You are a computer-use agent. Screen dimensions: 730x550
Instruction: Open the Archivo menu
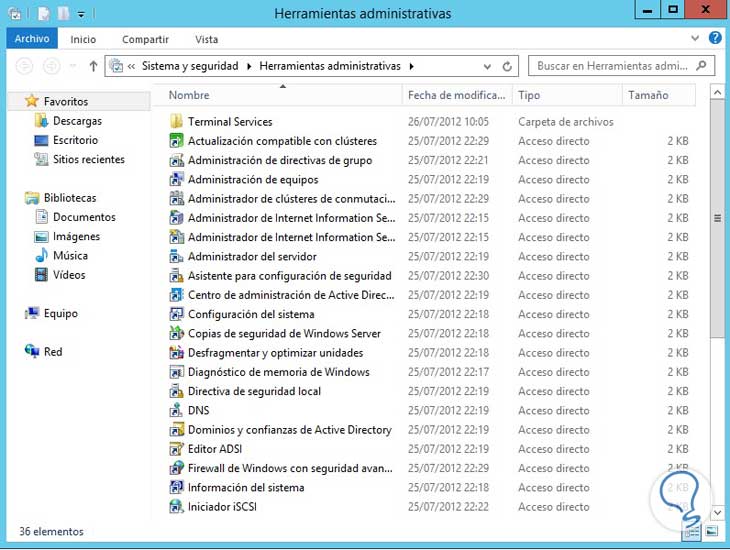(x=32, y=39)
